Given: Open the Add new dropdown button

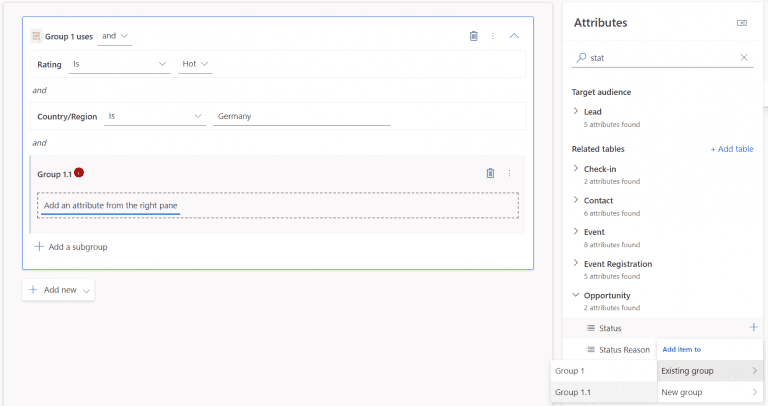Looking at the screenshot, I should 58,290.
